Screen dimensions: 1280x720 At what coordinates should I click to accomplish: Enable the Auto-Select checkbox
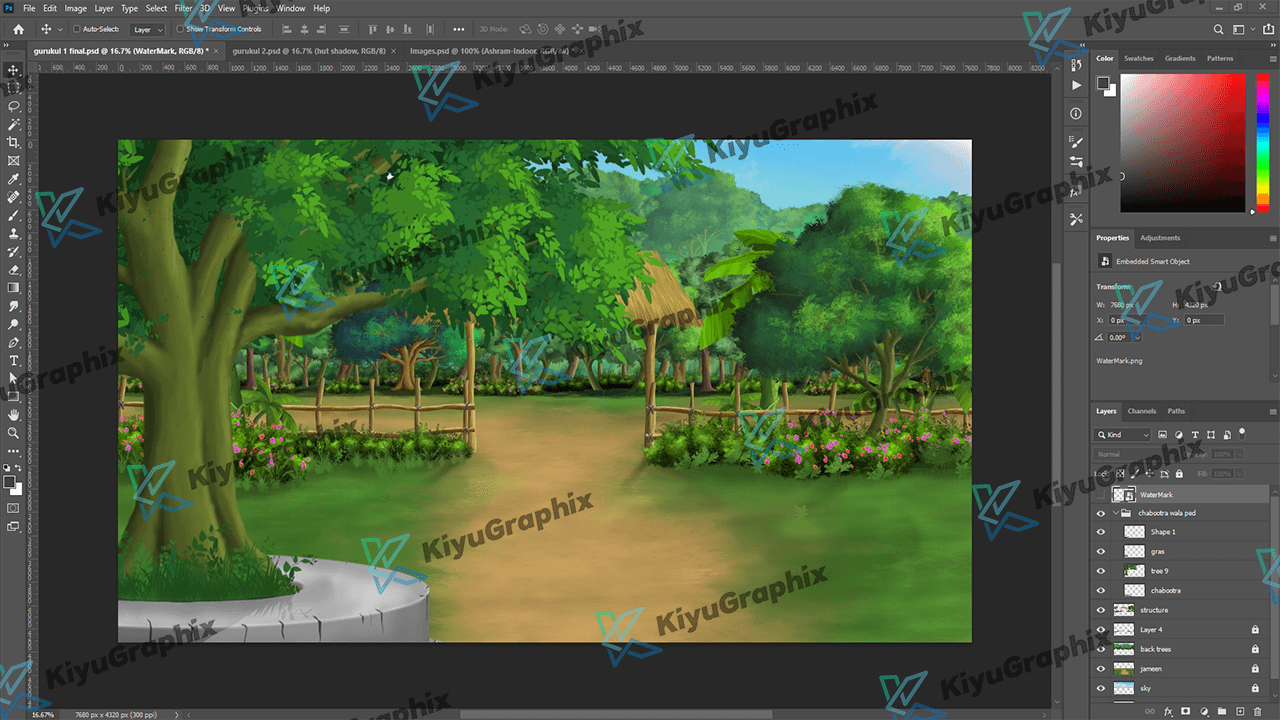77,29
